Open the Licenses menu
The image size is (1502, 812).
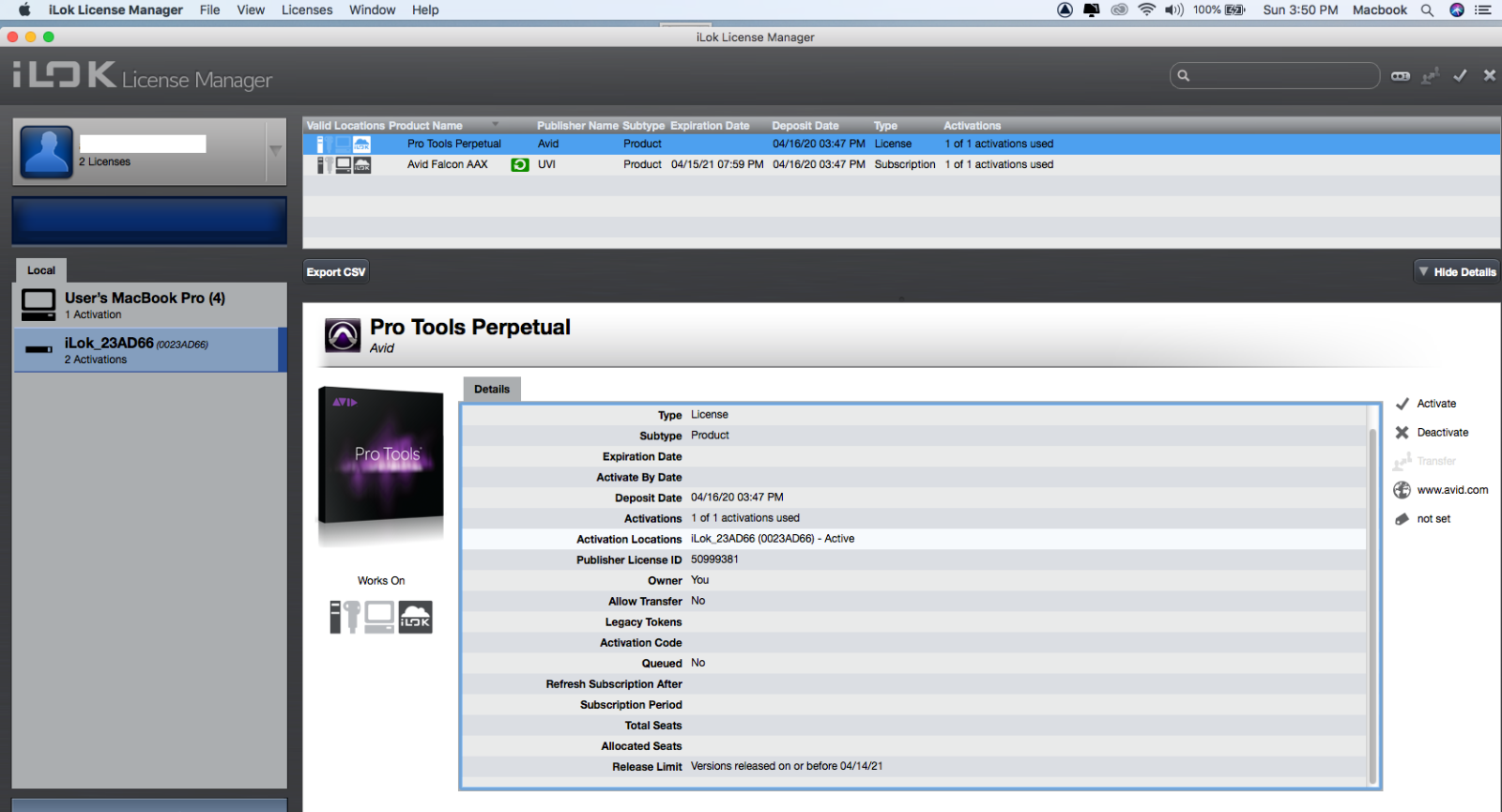click(307, 10)
